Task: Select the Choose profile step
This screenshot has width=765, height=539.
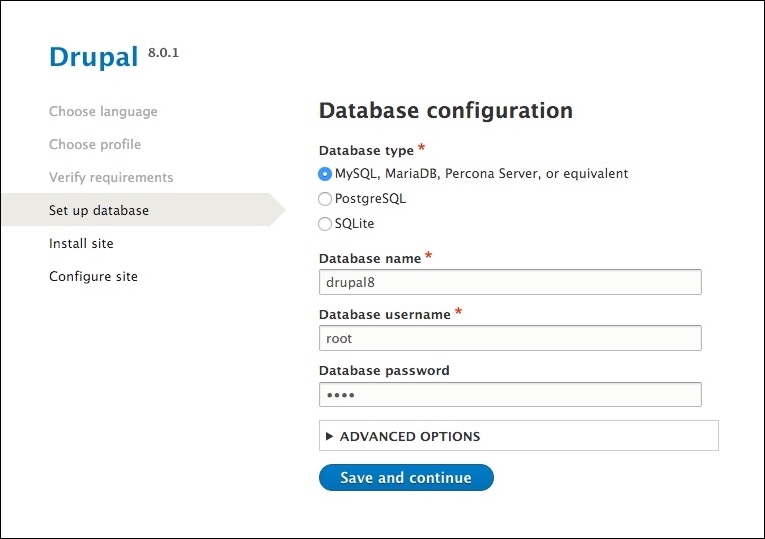Action: pos(95,144)
